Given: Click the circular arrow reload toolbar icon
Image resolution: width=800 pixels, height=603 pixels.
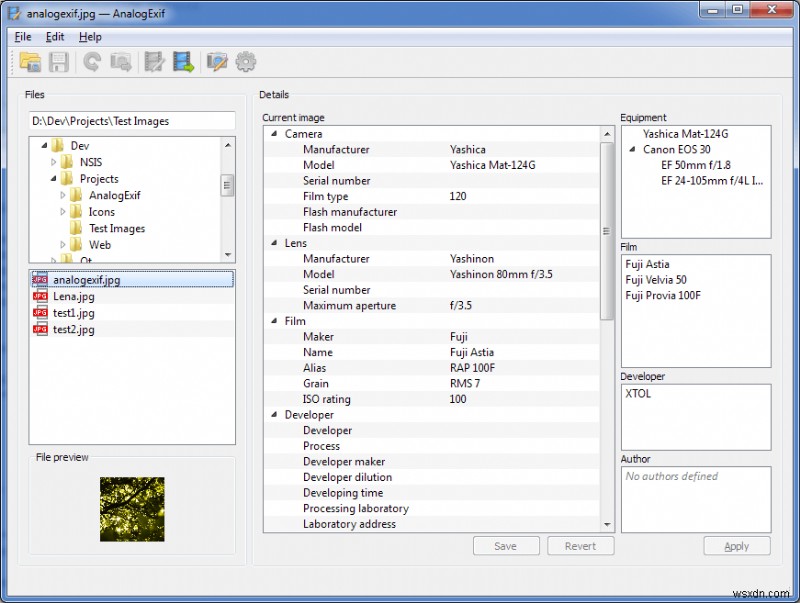Looking at the screenshot, I should [x=92, y=62].
